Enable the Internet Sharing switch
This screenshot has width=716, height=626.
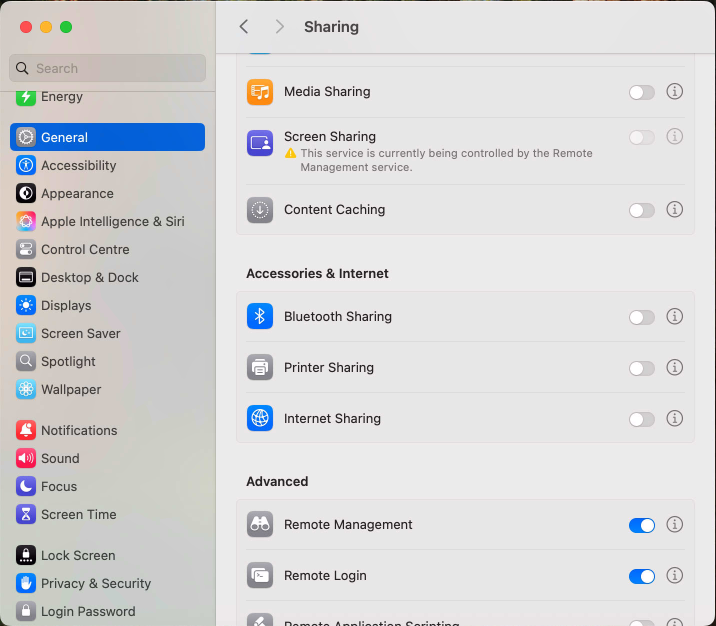(642, 419)
